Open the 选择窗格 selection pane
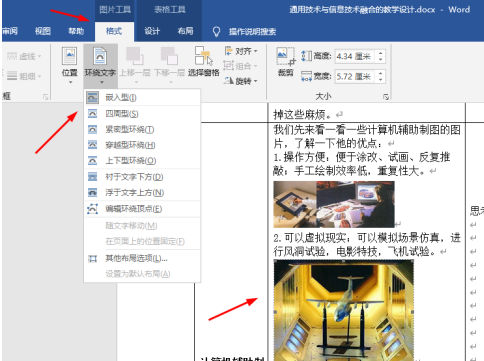484x361 pixels. pos(204,62)
